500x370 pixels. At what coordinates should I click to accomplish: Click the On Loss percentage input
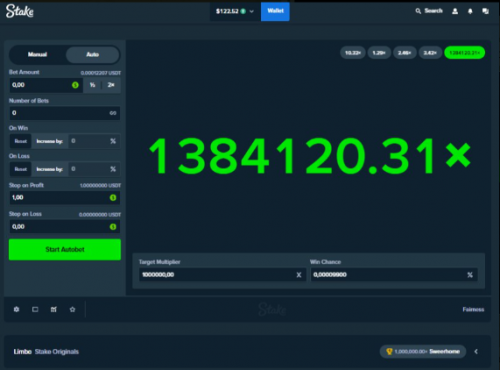[94, 169]
